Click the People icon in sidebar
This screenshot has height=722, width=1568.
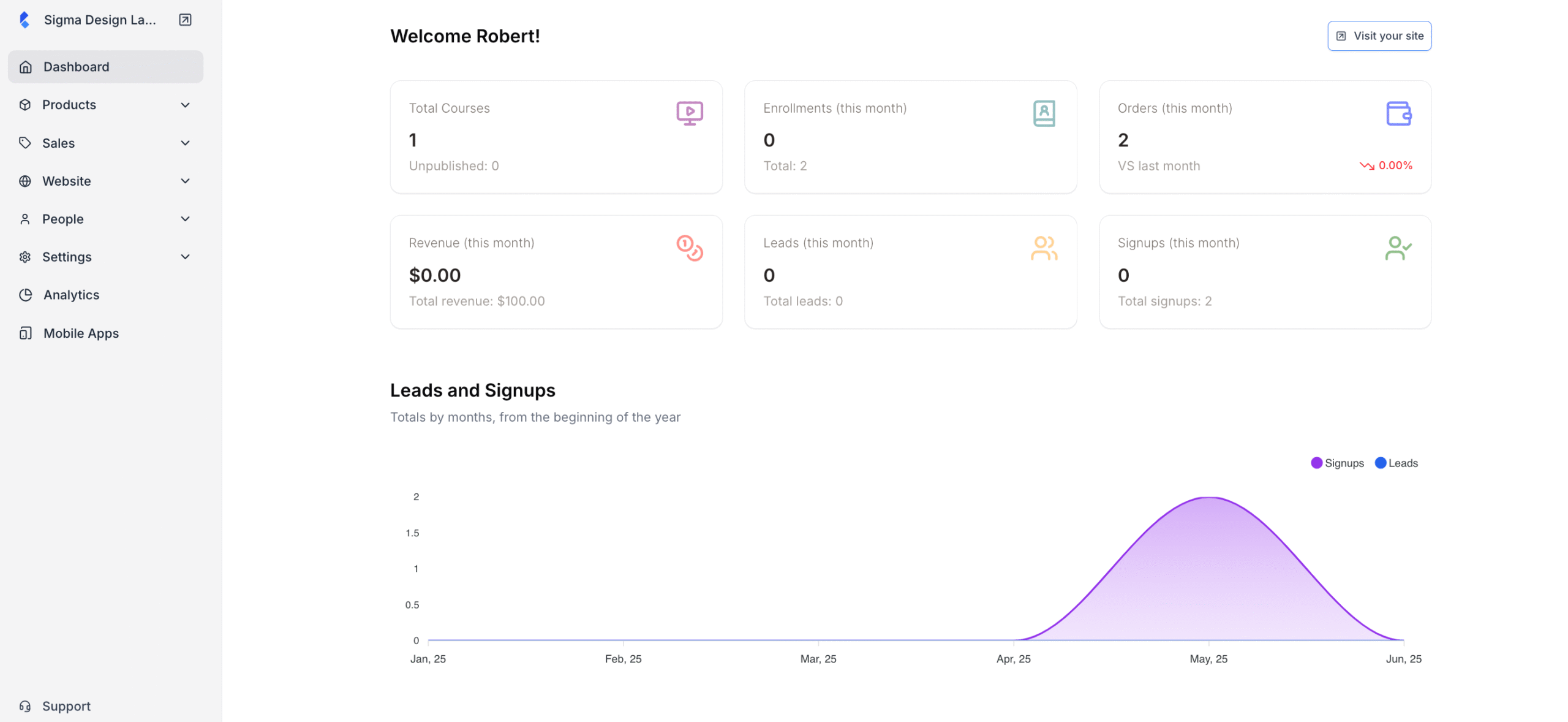(25, 219)
